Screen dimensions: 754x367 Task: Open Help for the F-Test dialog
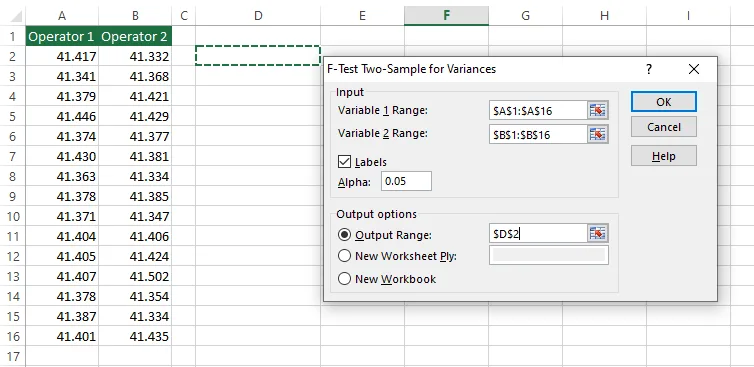664,156
